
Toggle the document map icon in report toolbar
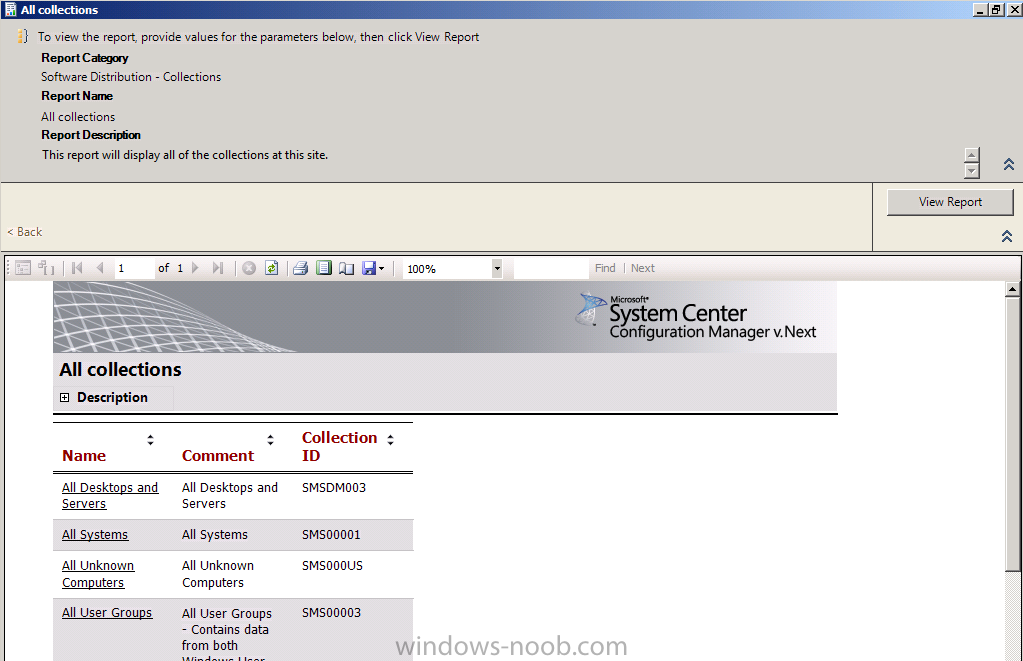tap(23, 268)
